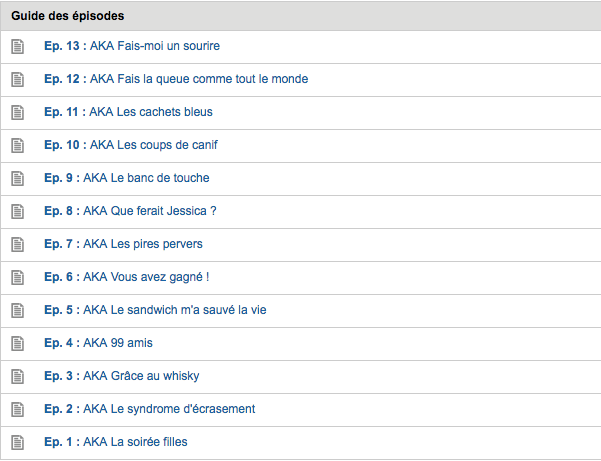
Task: Open AKA Les coups de canif episode
Action: click(131, 145)
